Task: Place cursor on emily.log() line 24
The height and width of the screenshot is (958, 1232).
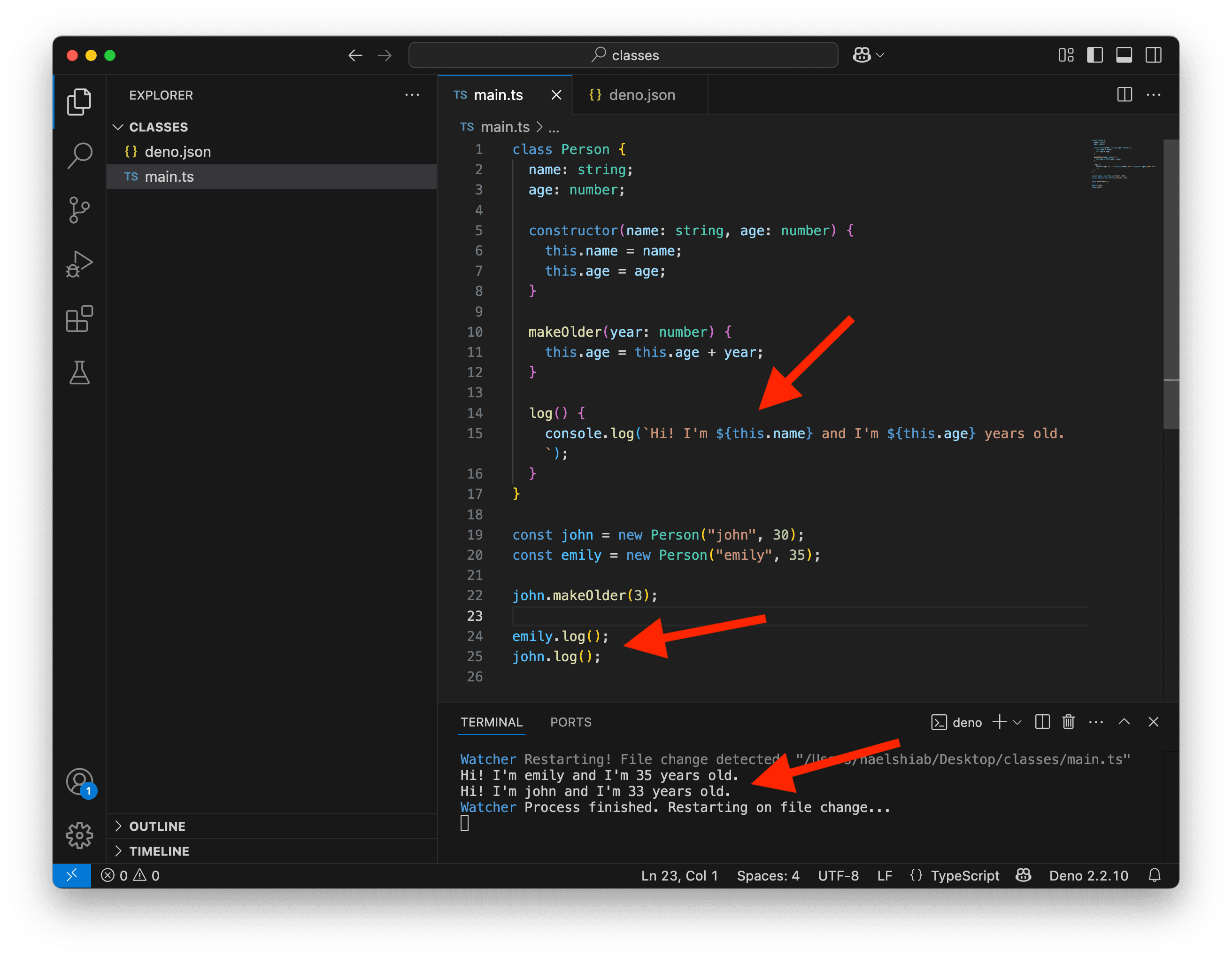Action: (560, 636)
